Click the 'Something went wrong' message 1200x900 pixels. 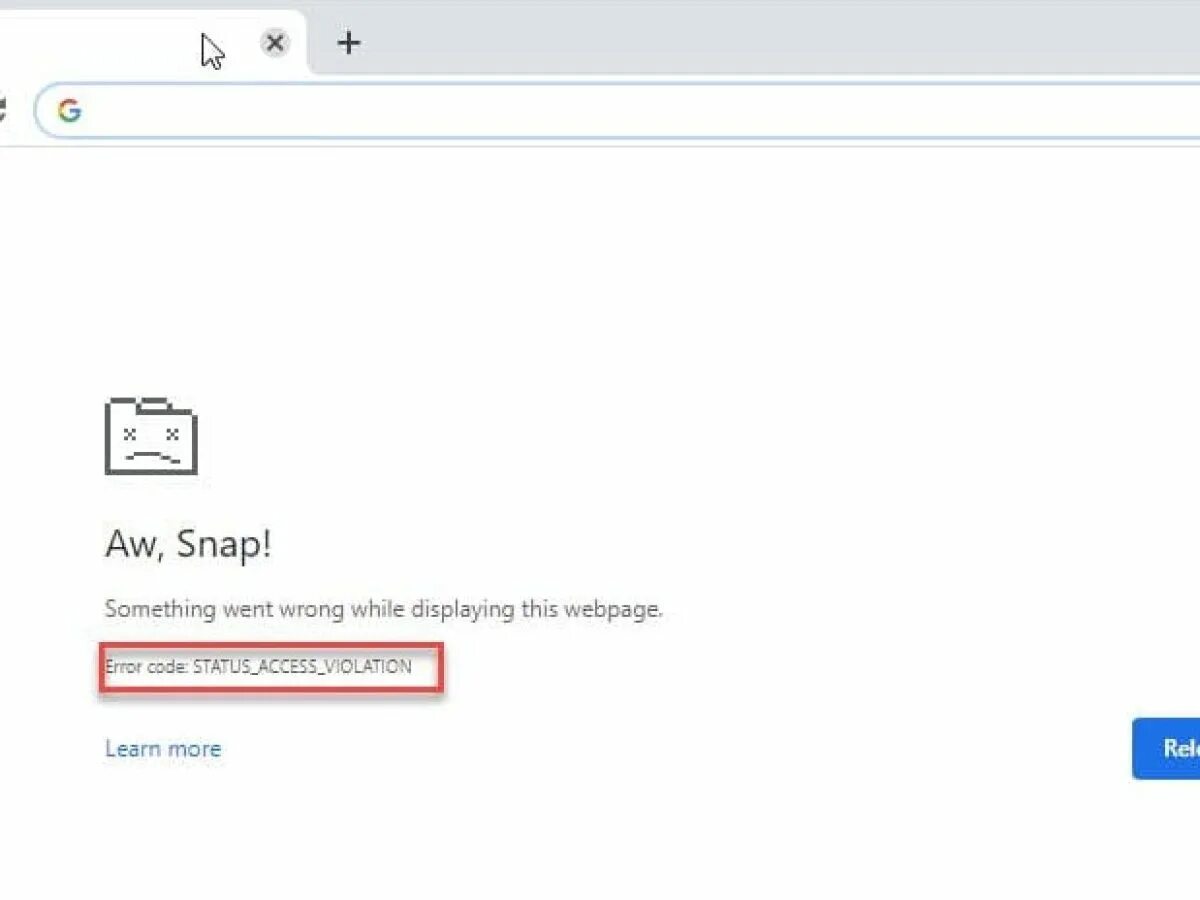[384, 609]
